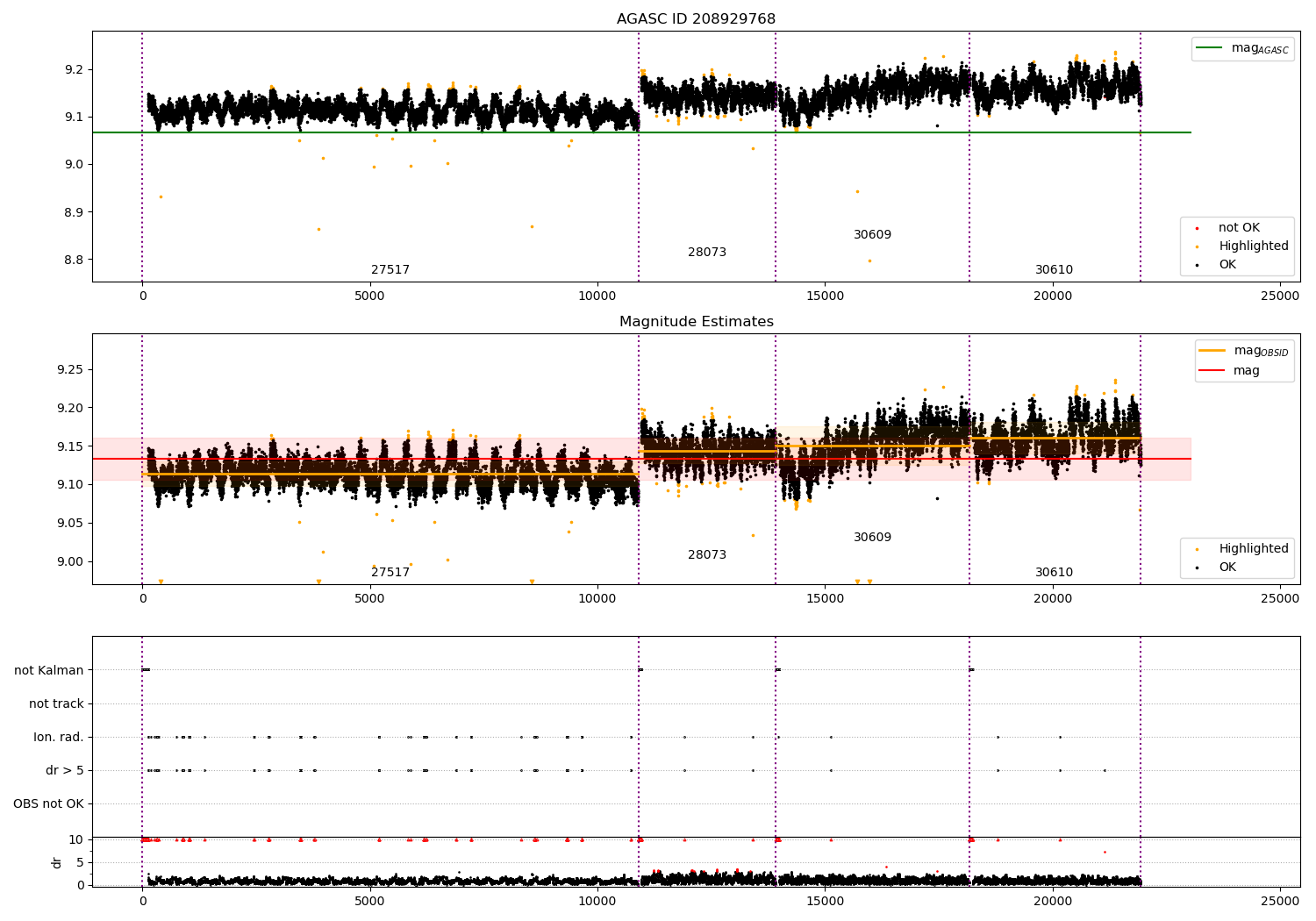
Task: Click the 'Ion. rad.' row label
Action: click(59, 738)
